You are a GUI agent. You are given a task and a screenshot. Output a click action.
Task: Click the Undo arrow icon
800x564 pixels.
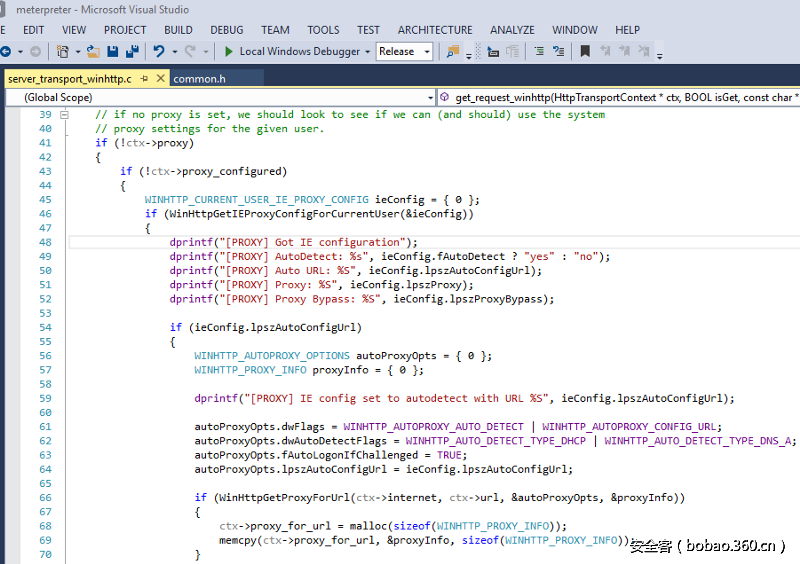click(x=159, y=51)
